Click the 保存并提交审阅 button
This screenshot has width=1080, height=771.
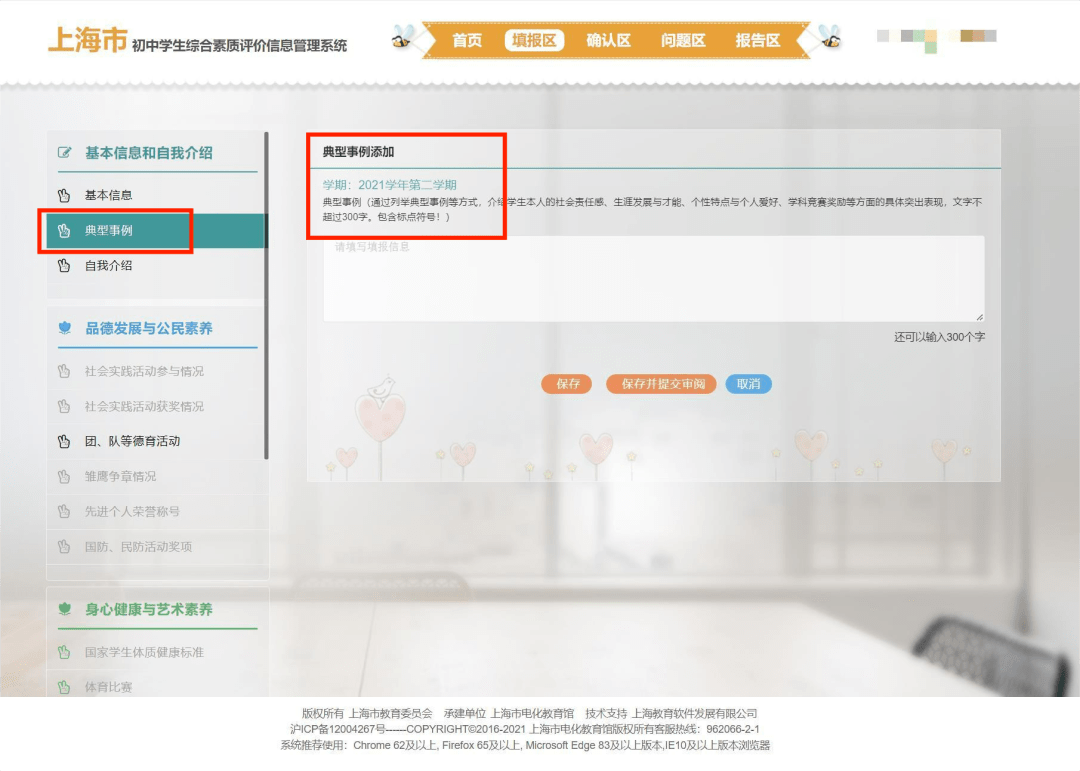(x=661, y=384)
